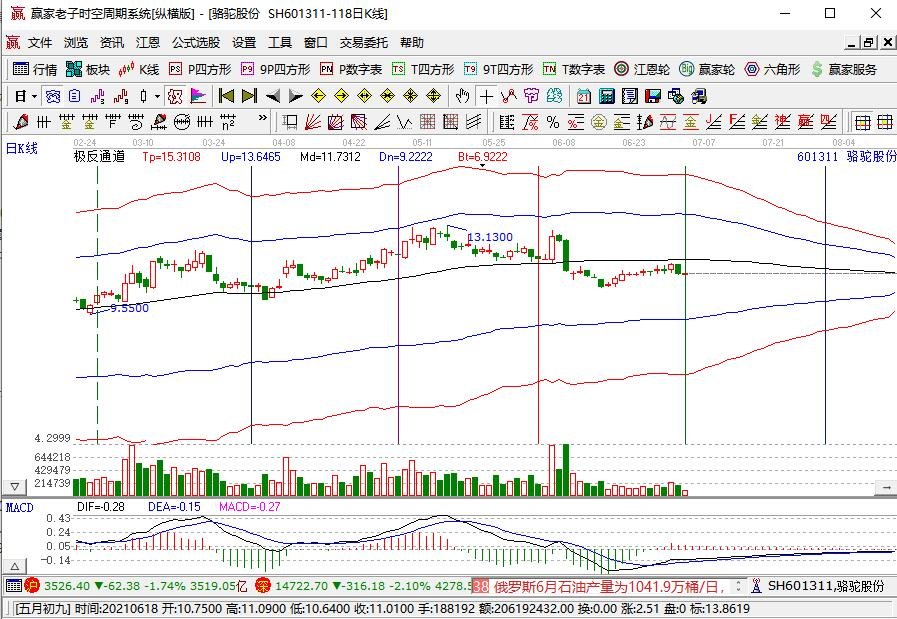Open the 9P四方形 tool
The height and width of the screenshot is (619, 897).
click(x=275, y=69)
